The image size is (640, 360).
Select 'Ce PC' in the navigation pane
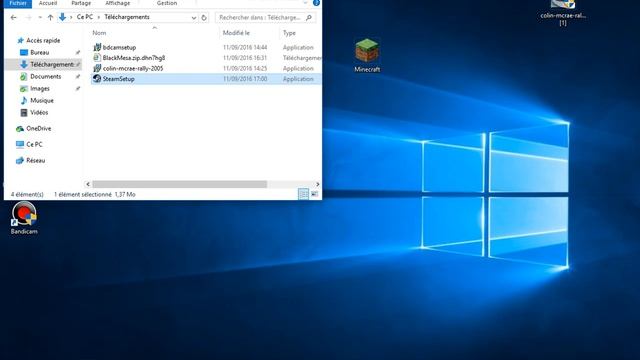[34, 144]
